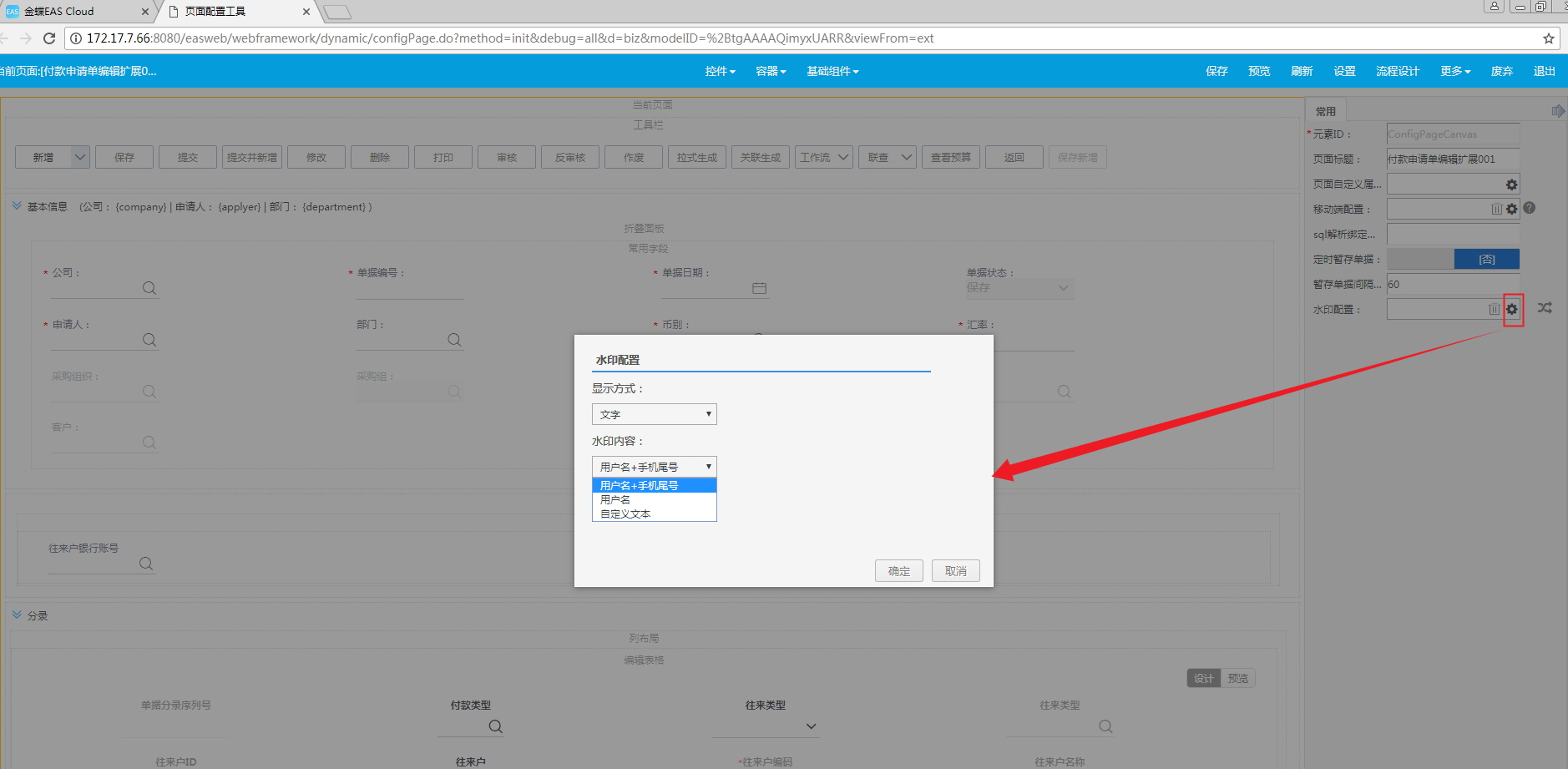Switch to the 金蝶EAS Cloud browser tab
The width and height of the screenshot is (1568, 769).
pyautogui.click(x=75, y=12)
